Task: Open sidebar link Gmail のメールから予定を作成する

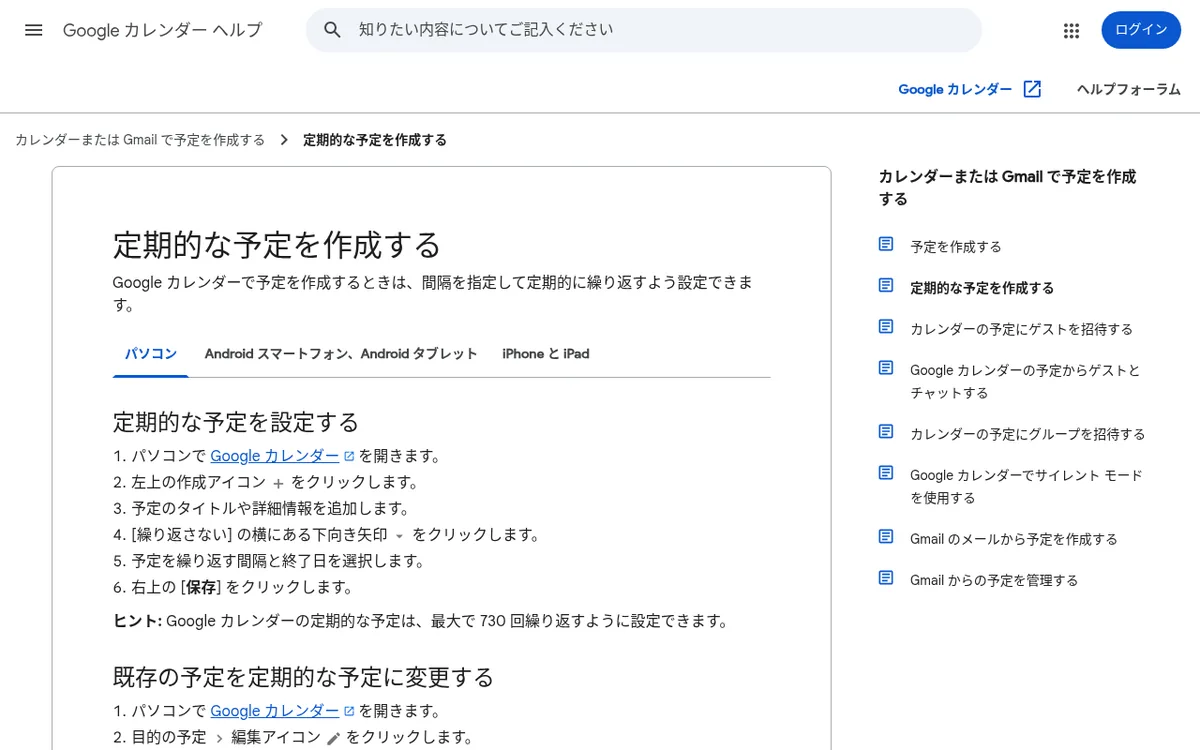Action: [x=1014, y=539]
